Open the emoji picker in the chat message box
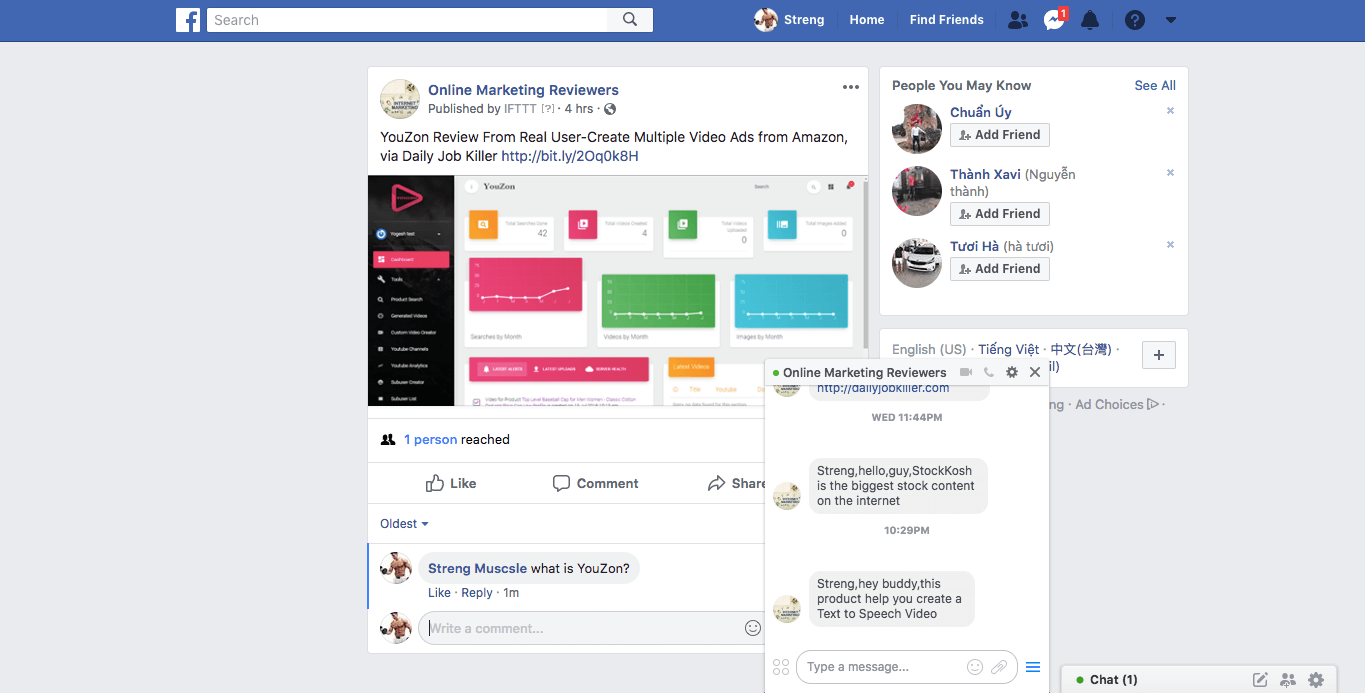 [x=975, y=667]
